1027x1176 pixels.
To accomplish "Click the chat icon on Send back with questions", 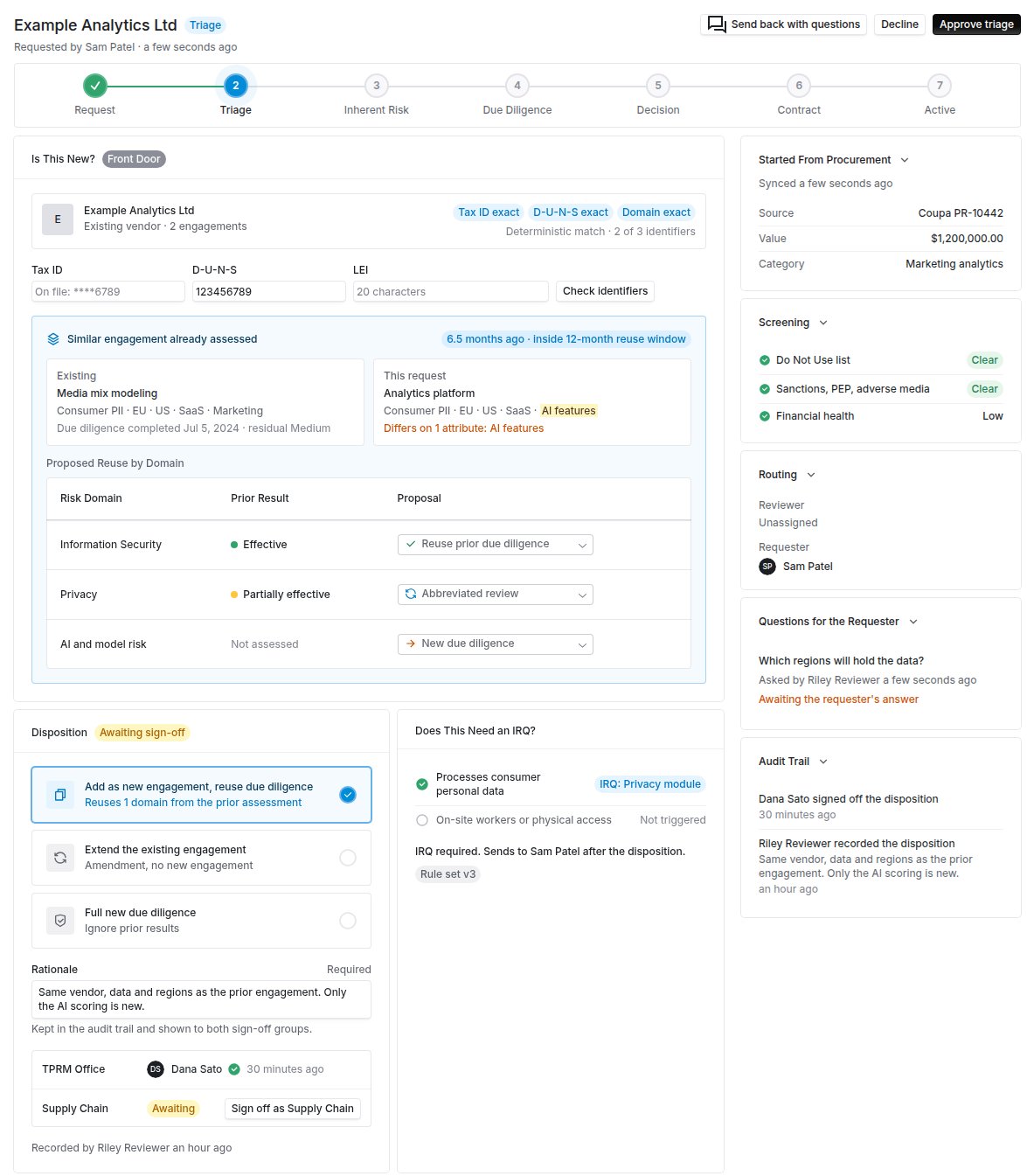I will (x=717, y=24).
